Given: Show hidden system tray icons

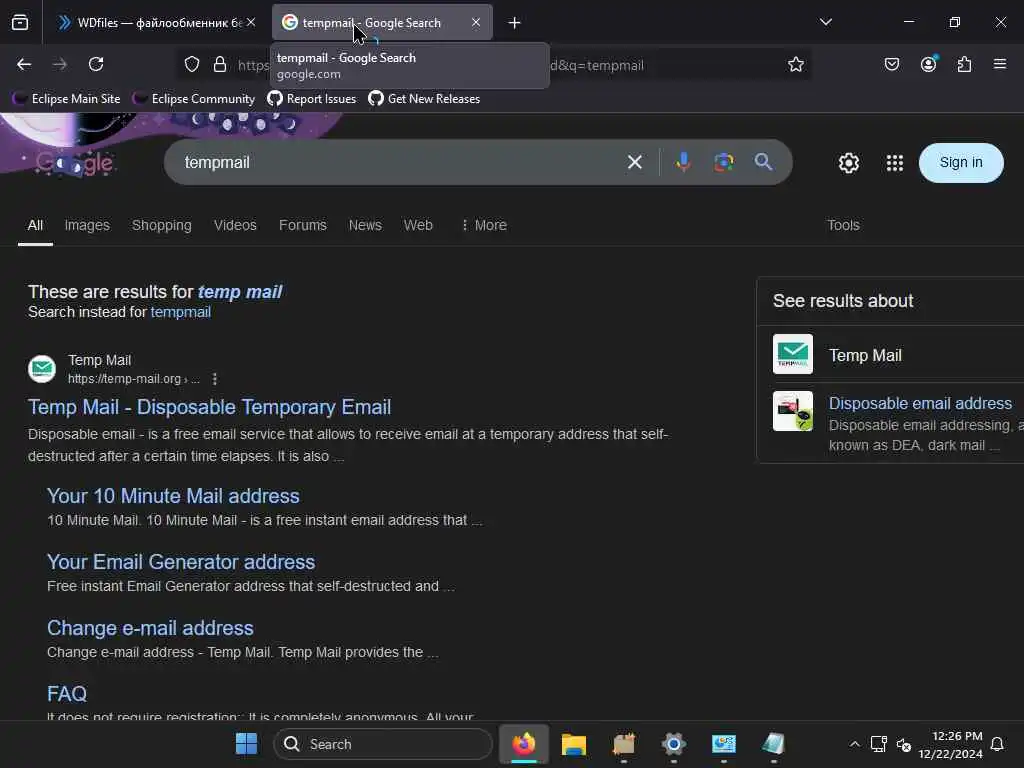Looking at the screenshot, I should tap(854, 744).
